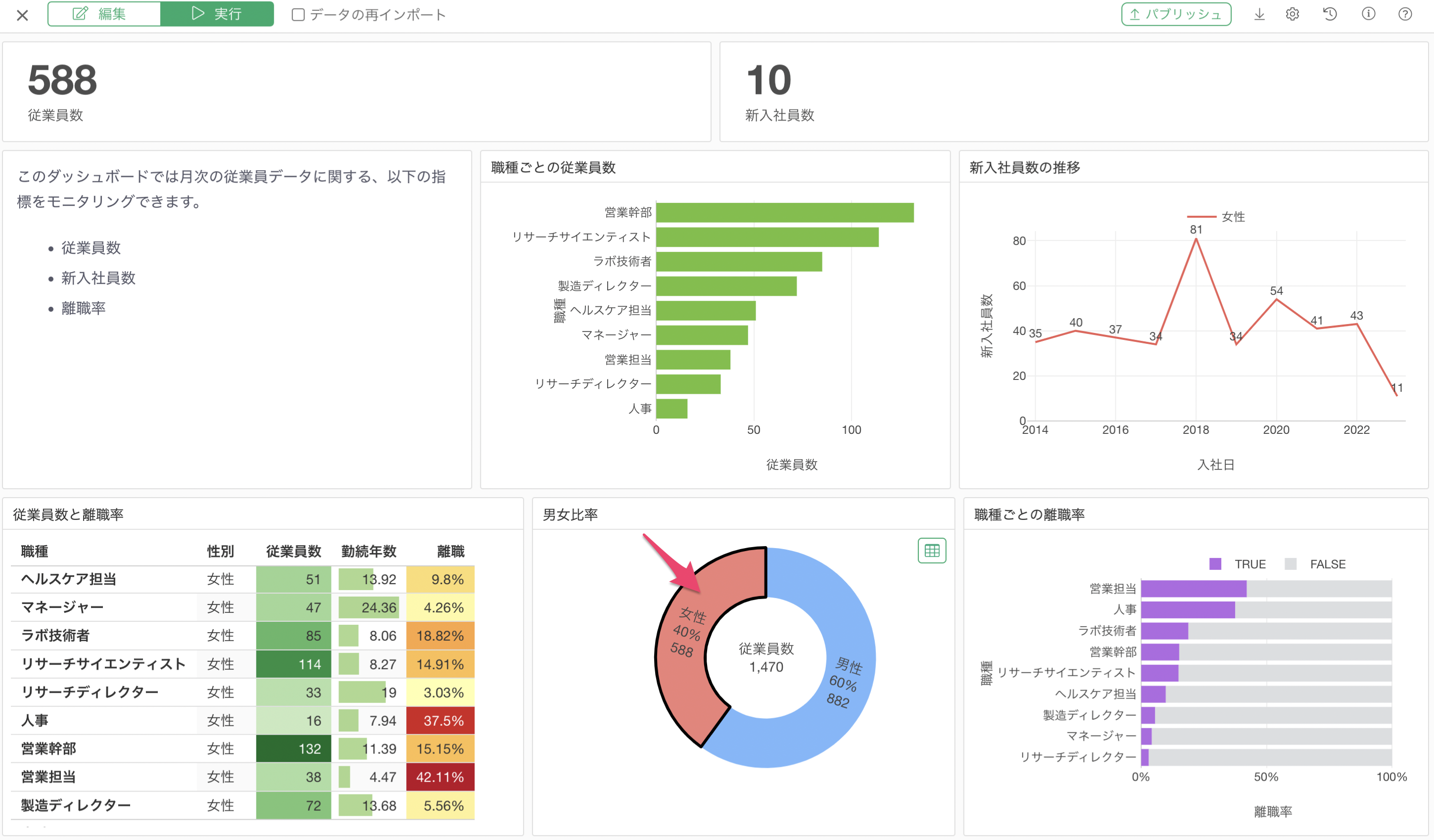1434x840 pixels.
Task: Toggle 女性 legend in line chart
Action: 1232,217
